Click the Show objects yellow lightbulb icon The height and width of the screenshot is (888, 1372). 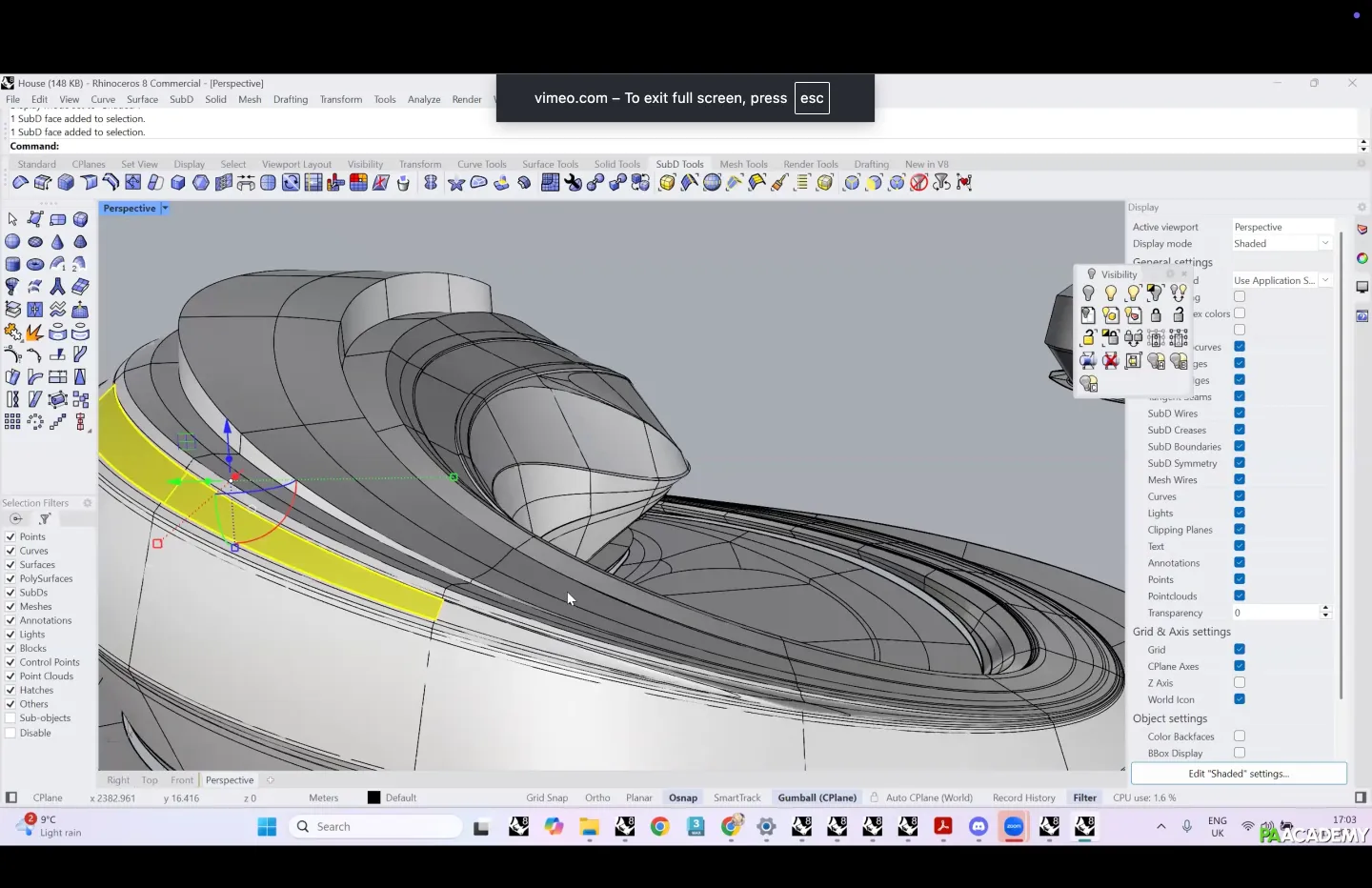(x=1111, y=293)
